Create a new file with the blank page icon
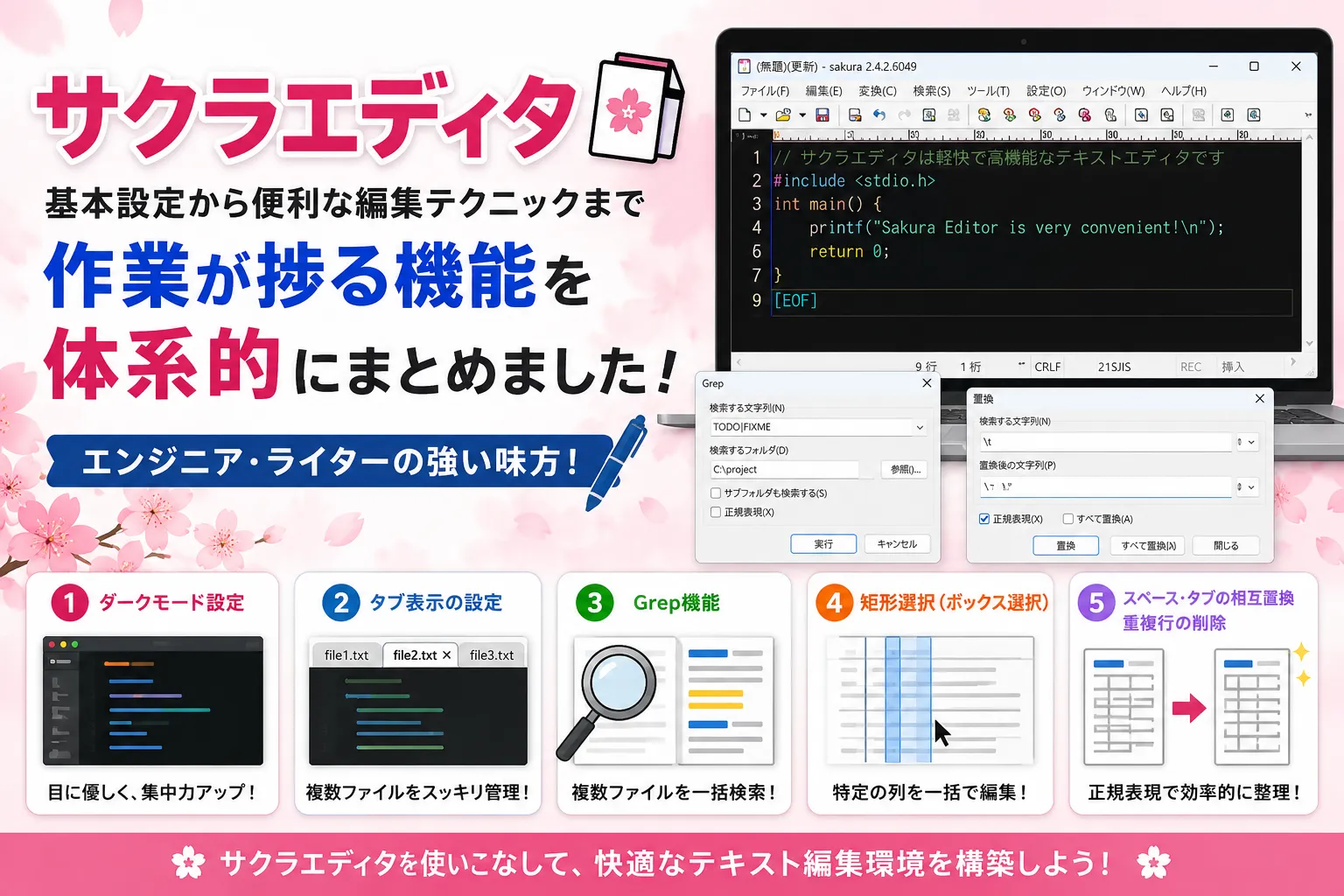This screenshot has height=896, width=1344. tap(745, 115)
